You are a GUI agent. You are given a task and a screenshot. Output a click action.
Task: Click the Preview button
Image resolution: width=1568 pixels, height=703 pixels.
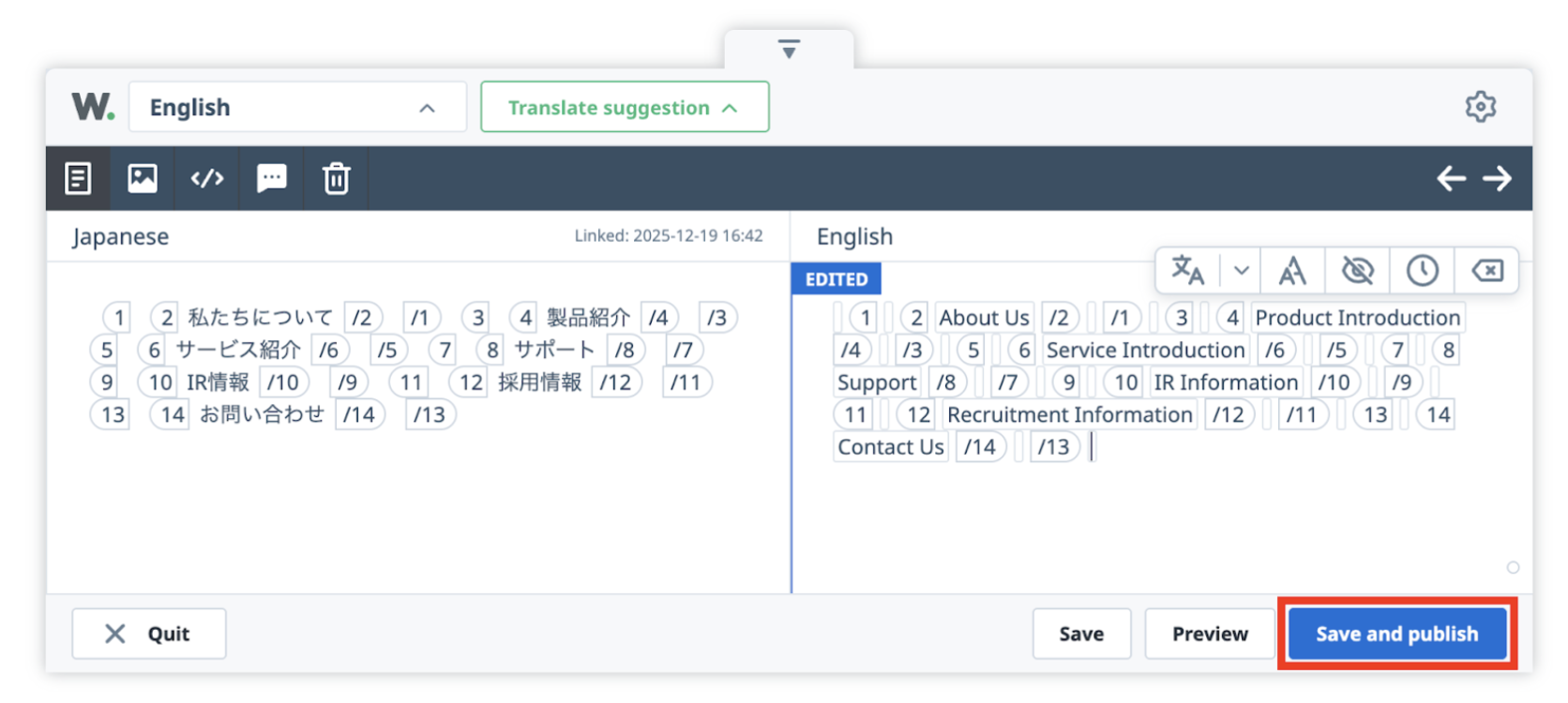(x=1210, y=634)
